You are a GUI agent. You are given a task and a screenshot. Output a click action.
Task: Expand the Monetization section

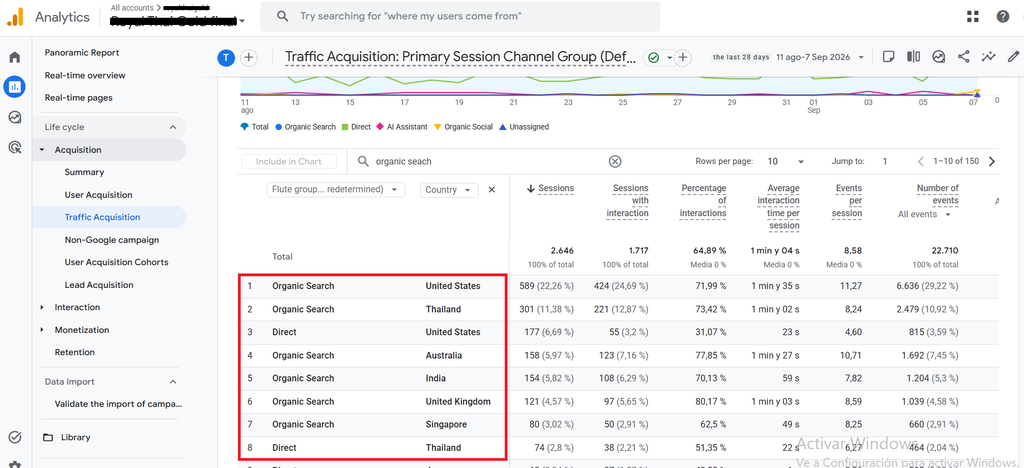(42, 330)
